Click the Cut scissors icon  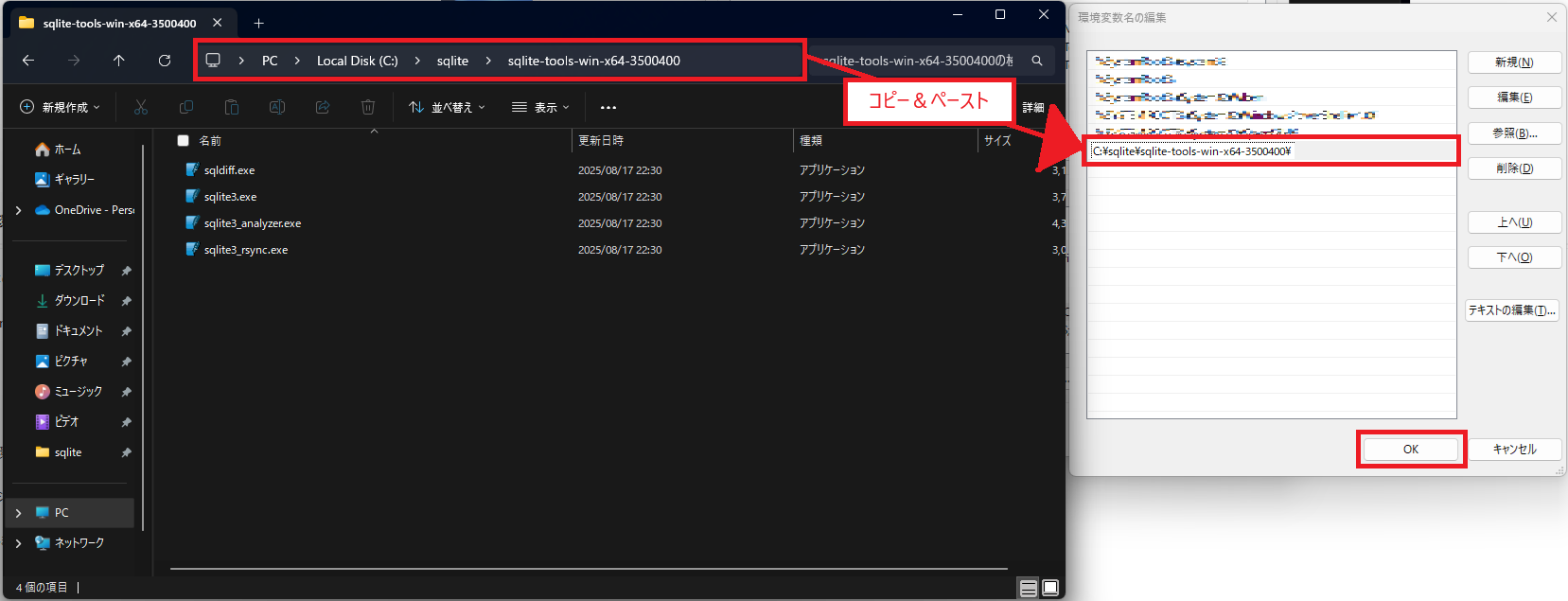click(141, 107)
